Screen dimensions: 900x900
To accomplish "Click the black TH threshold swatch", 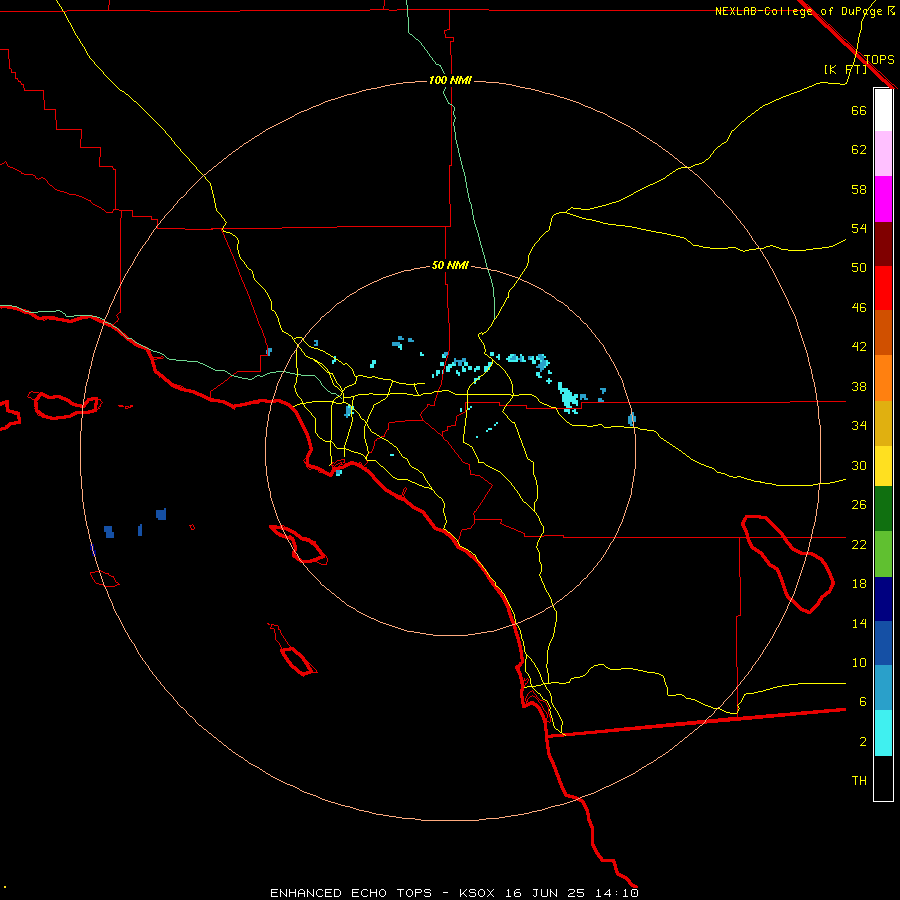I will (x=883, y=778).
